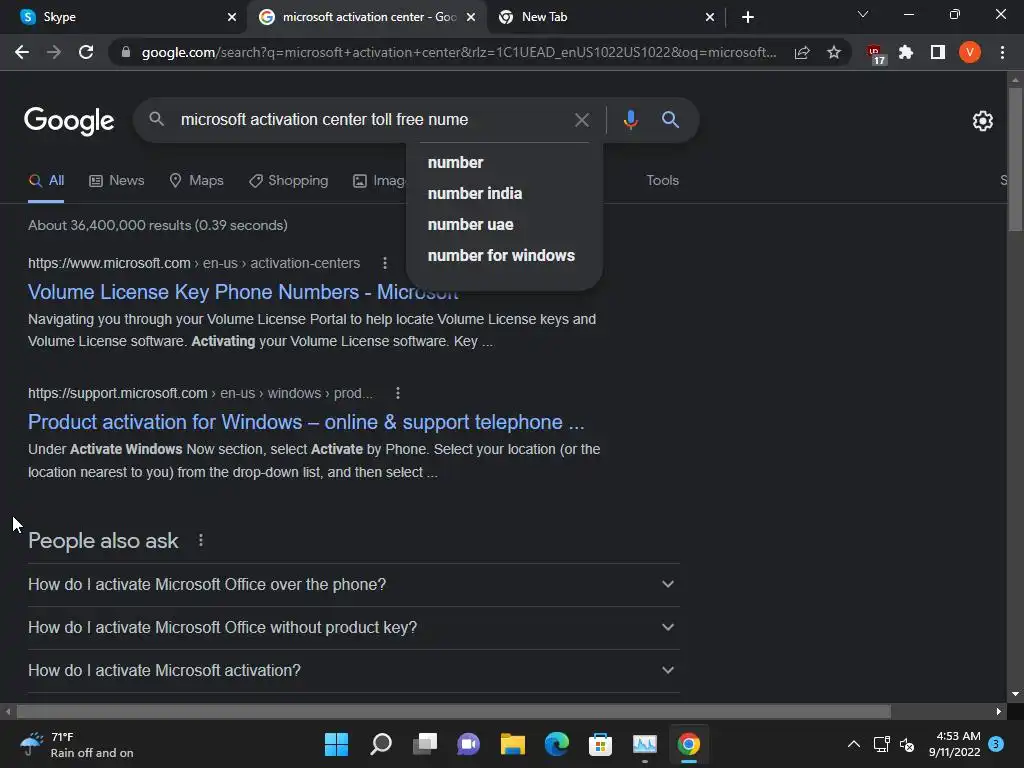Close the microsoft activation center tab
This screenshot has width=1024, height=768.
471,17
